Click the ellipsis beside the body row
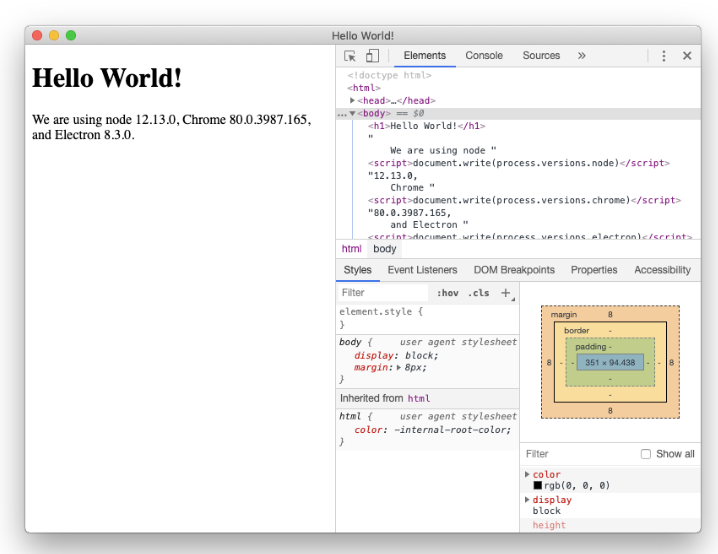718x554 pixels. click(x=342, y=114)
